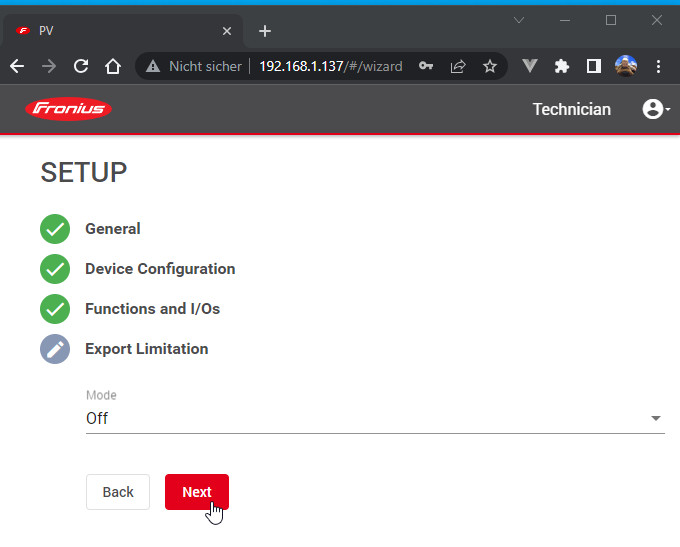Open the General setup step
Screen dimensions: 680x547
coord(113,229)
